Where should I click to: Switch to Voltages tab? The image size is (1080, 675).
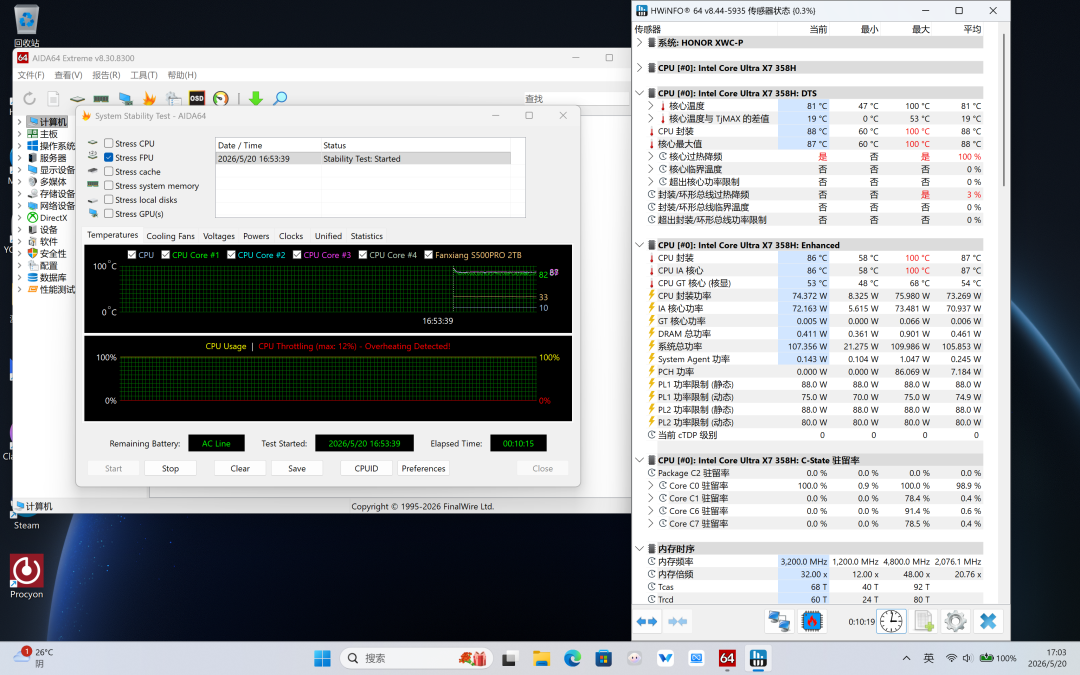tap(219, 236)
